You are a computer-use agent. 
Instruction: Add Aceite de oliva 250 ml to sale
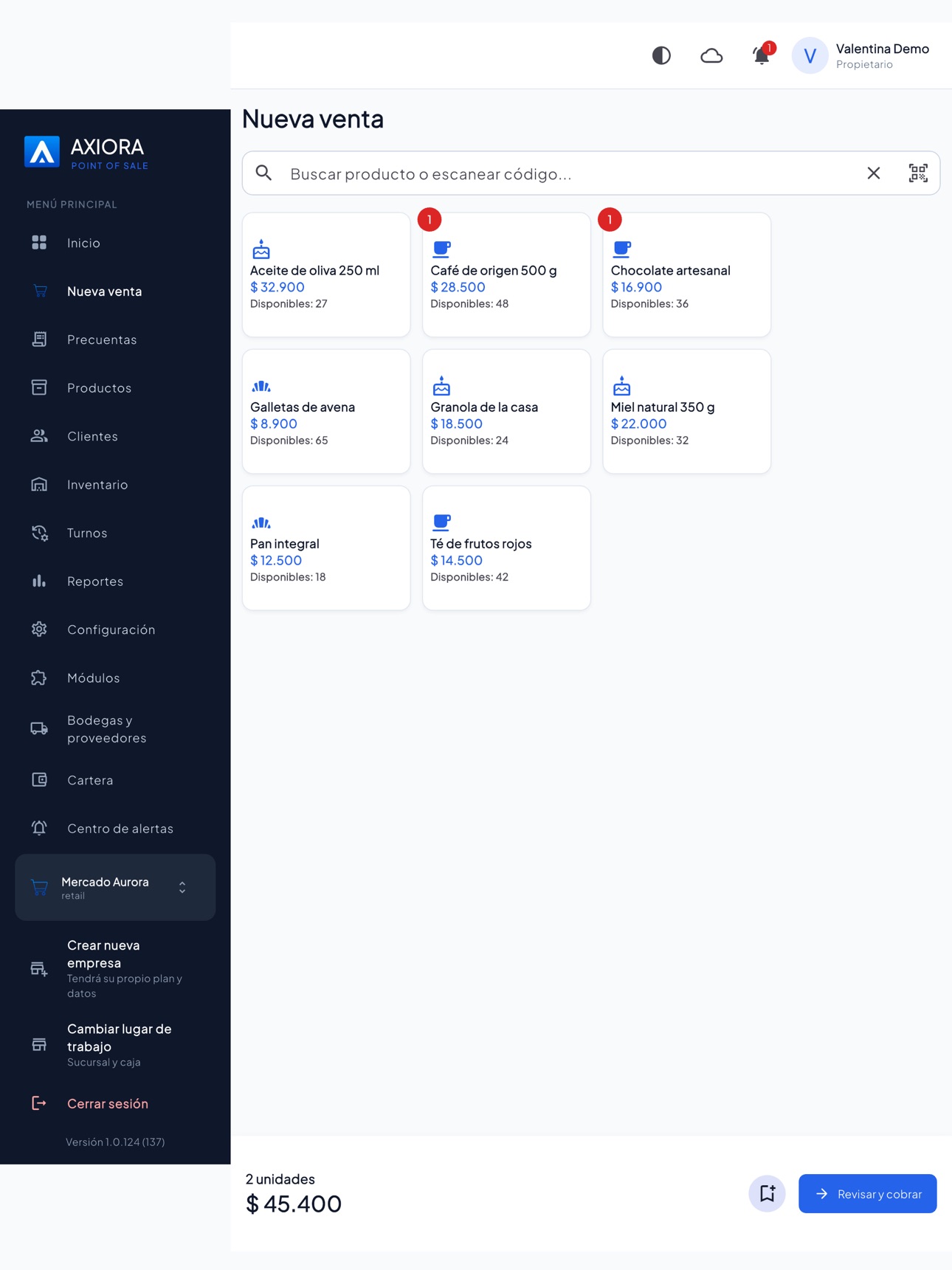[x=326, y=275]
